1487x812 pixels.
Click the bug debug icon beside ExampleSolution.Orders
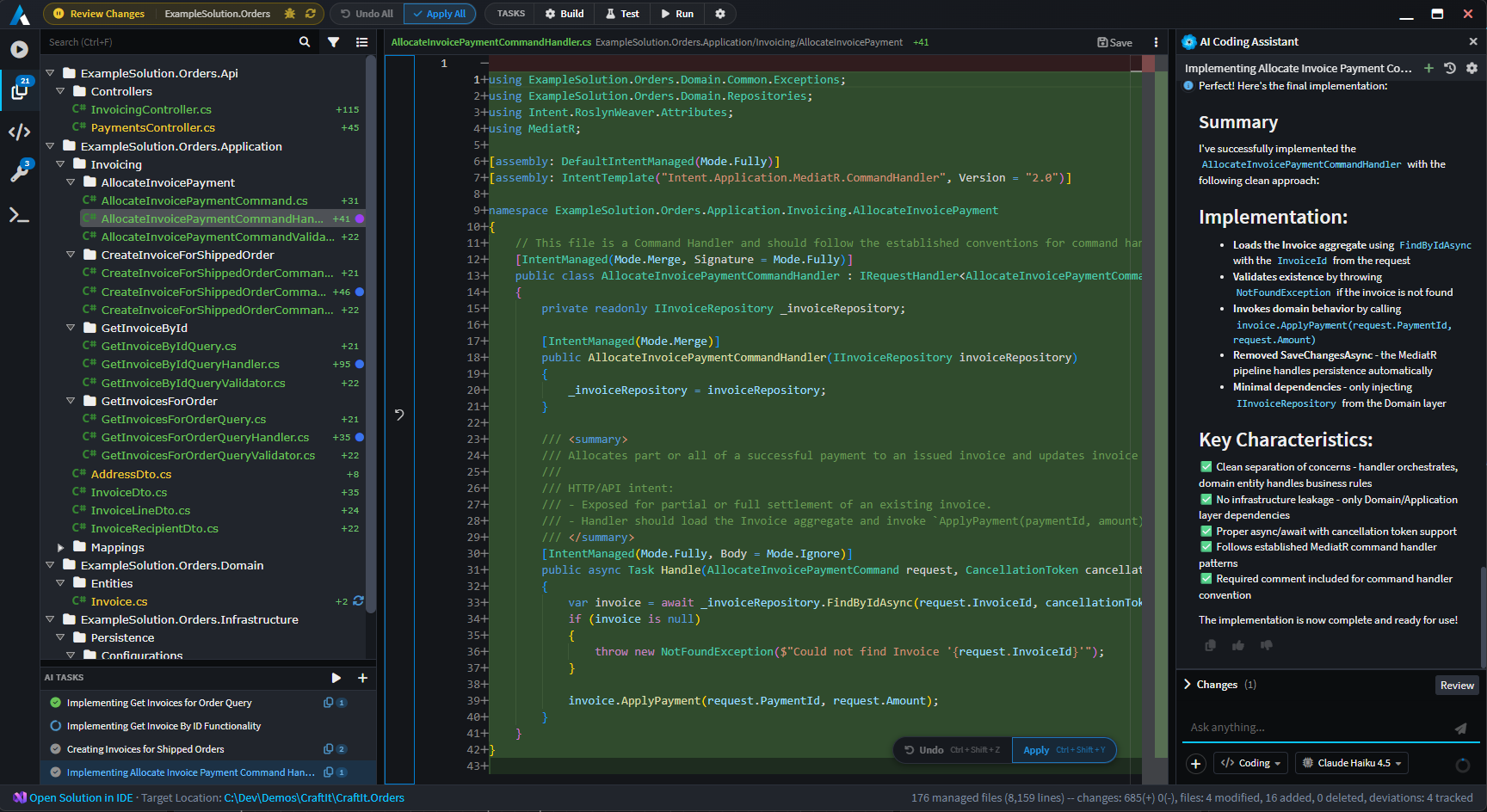(x=290, y=14)
